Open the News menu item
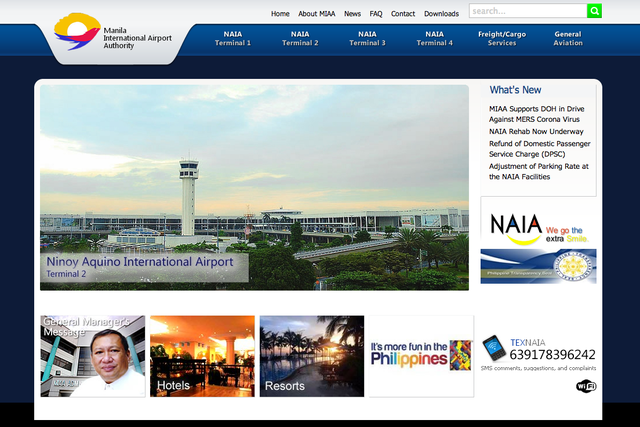Image resolution: width=640 pixels, height=427 pixels. [x=352, y=13]
